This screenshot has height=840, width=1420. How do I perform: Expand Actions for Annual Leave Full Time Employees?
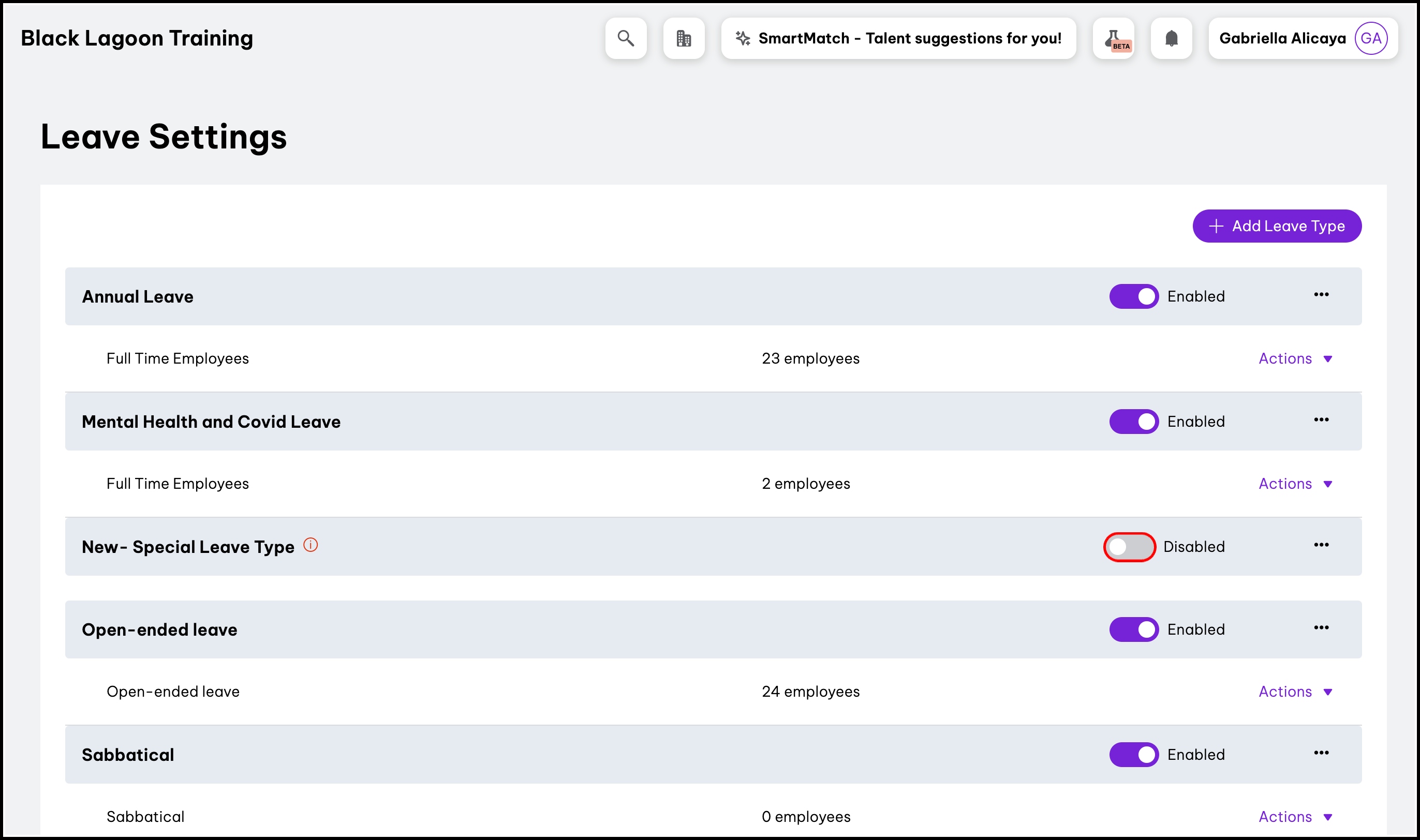(x=1295, y=358)
